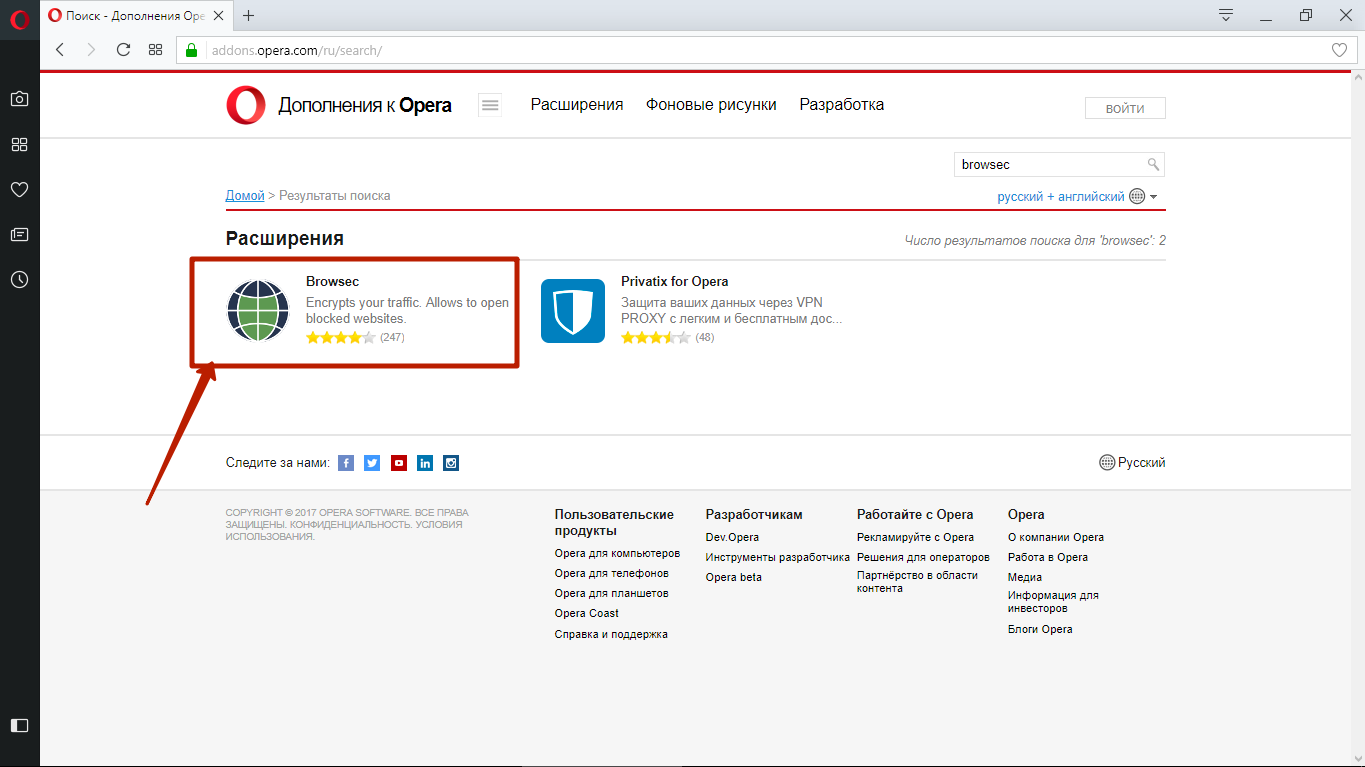
Task: Open the tab menu icon in title bar
Action: (1226, 15)
